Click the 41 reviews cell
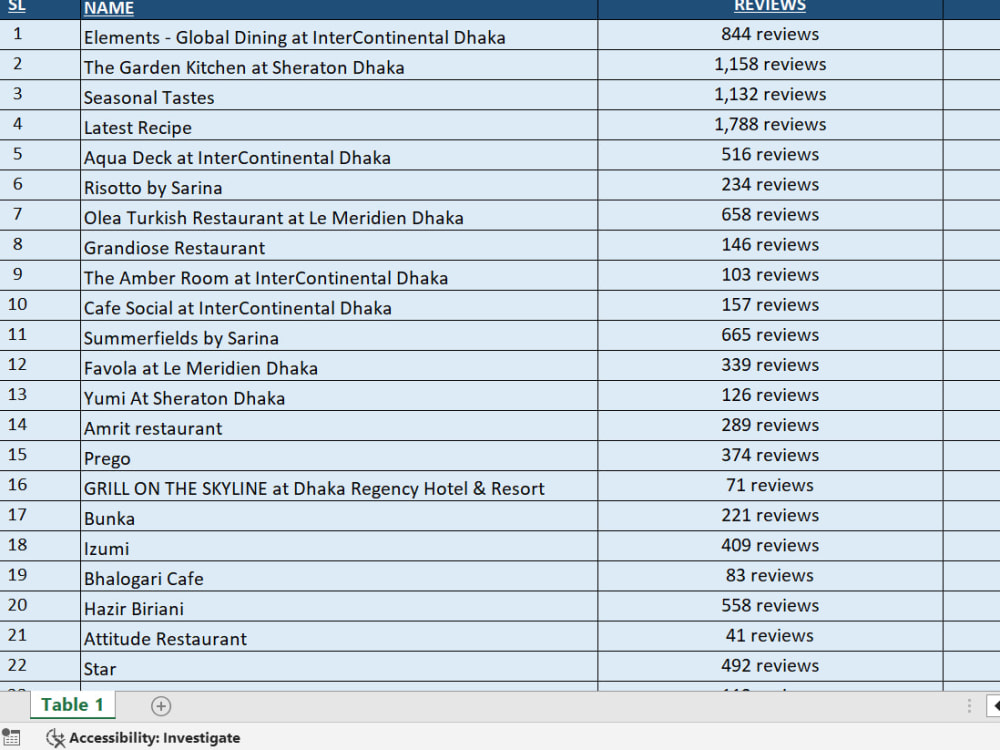This screenshot has width=1000, height=750. (x=770, y=636)
